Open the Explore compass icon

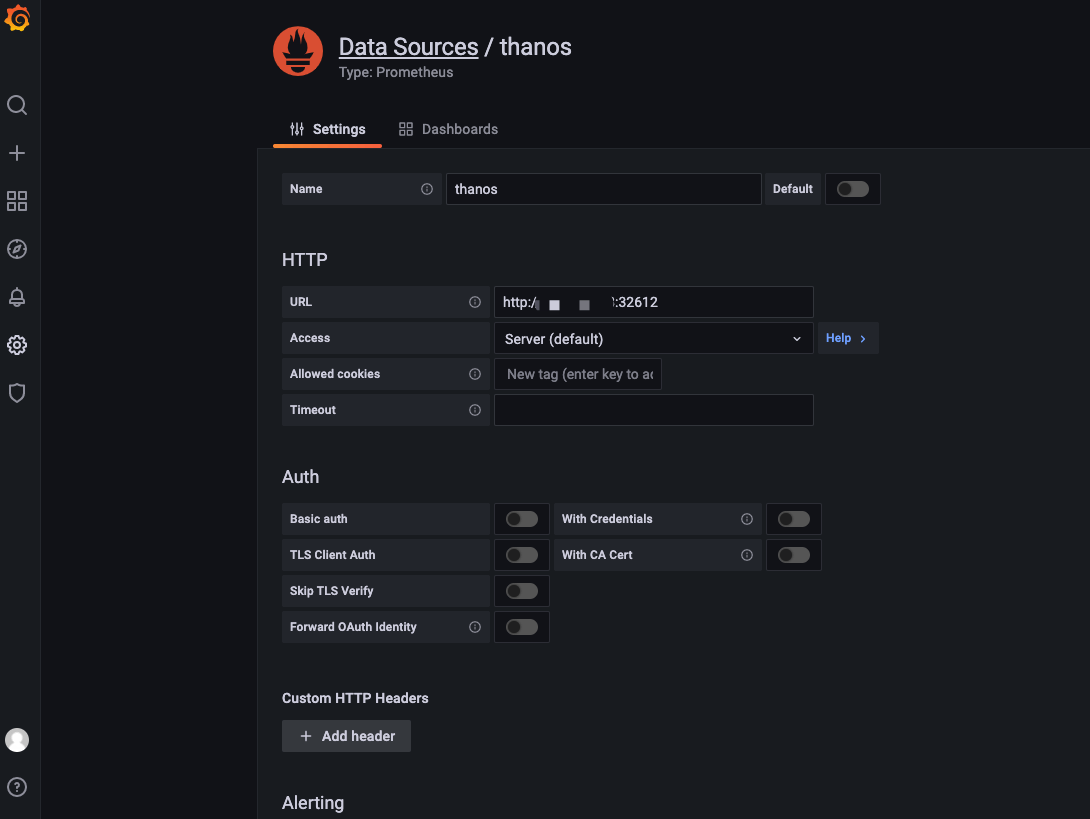17,249
